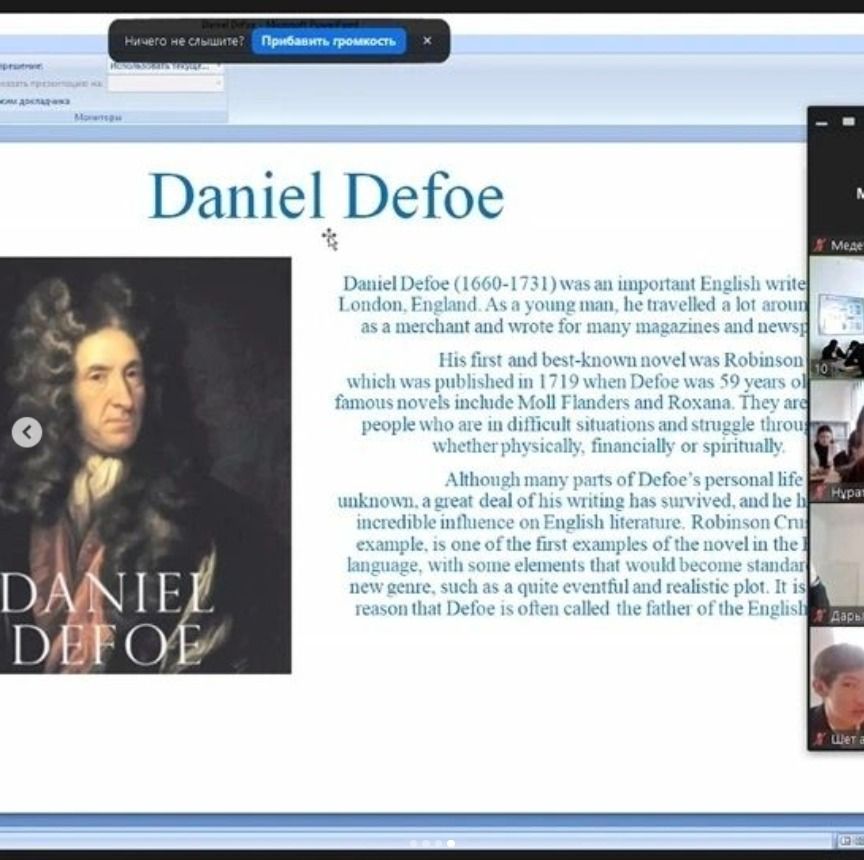Screen dimensions: 864x860
Task: Select the last highlighted carousel dot indicator
Action: [451, 843]
